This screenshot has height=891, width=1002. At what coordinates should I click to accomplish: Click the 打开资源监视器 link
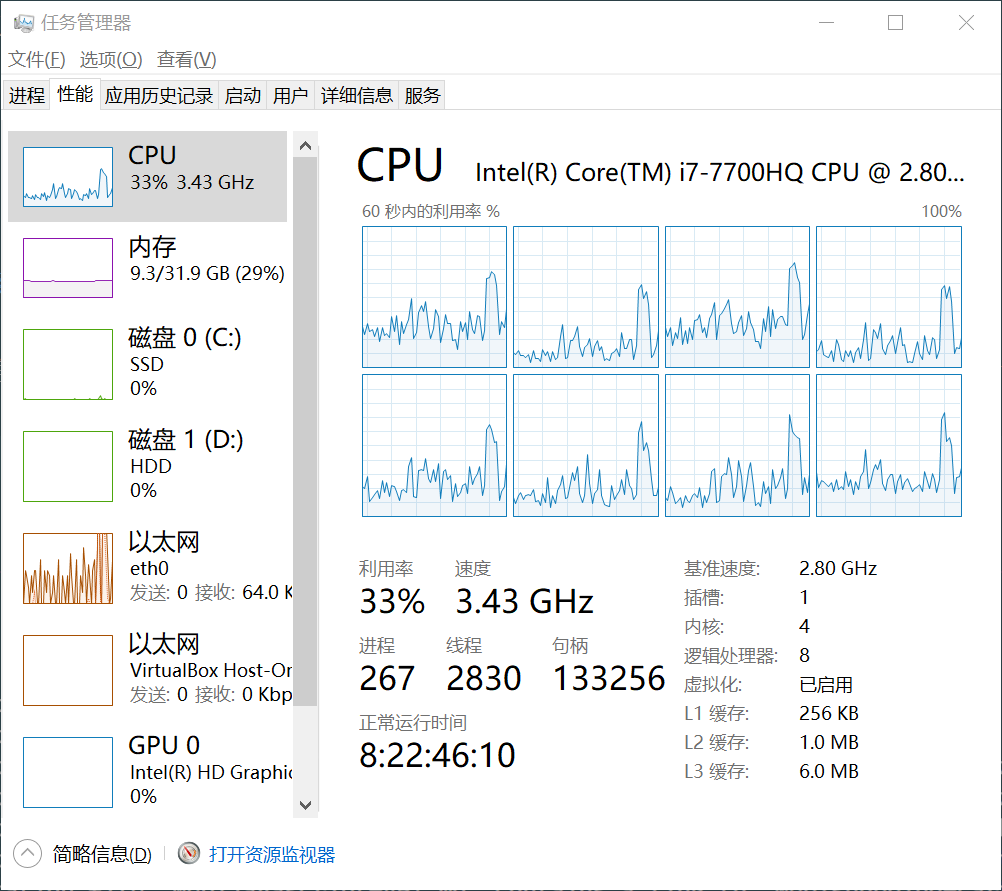pyautogui.click(x=272, y=855)
